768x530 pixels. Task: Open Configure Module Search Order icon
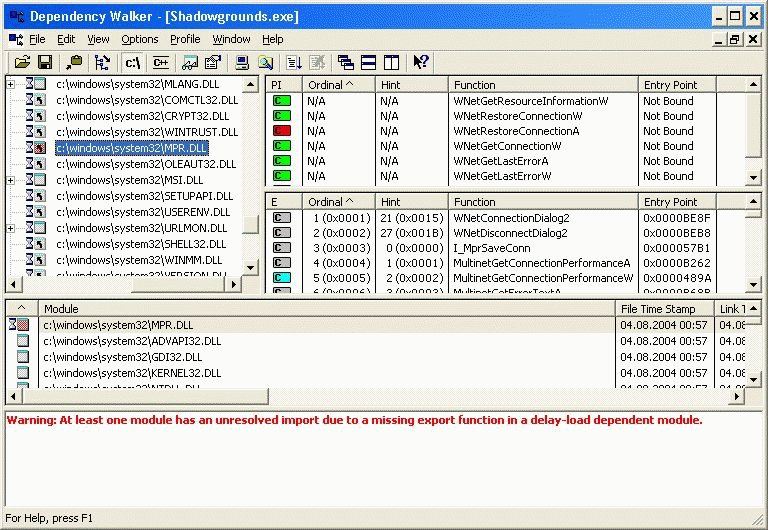[265, 62]
